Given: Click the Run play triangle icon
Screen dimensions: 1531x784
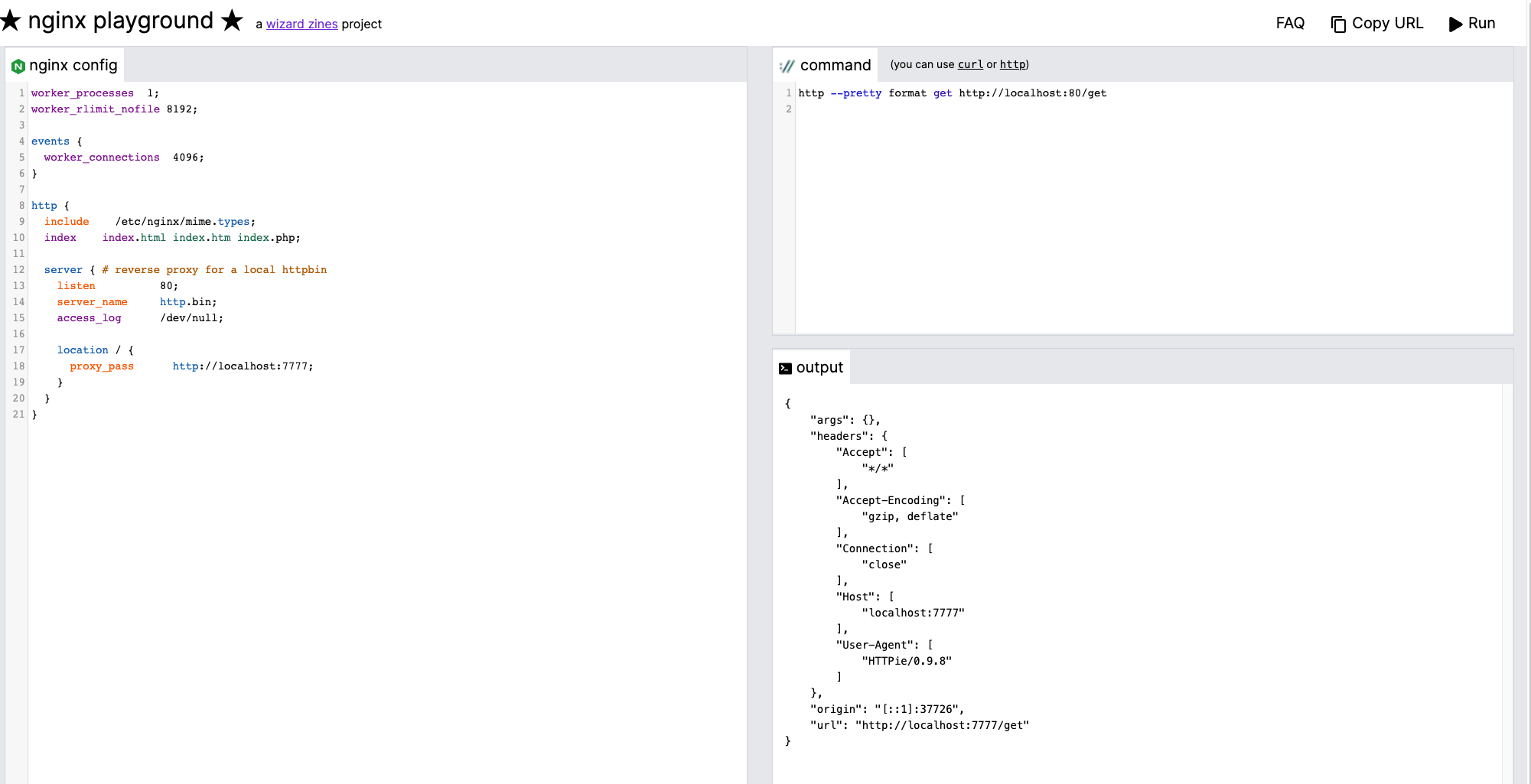Looking at the screenshot, I should coord(1455,24).
